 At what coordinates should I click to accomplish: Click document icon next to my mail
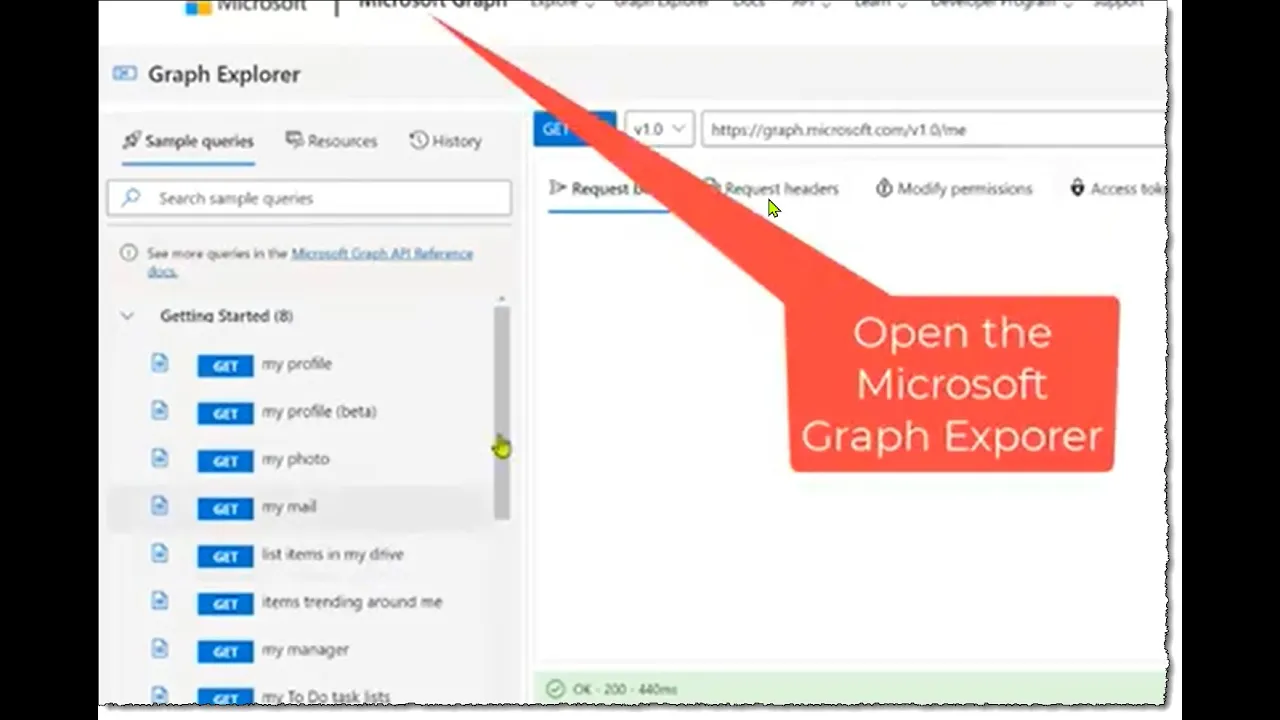[160, 506]
